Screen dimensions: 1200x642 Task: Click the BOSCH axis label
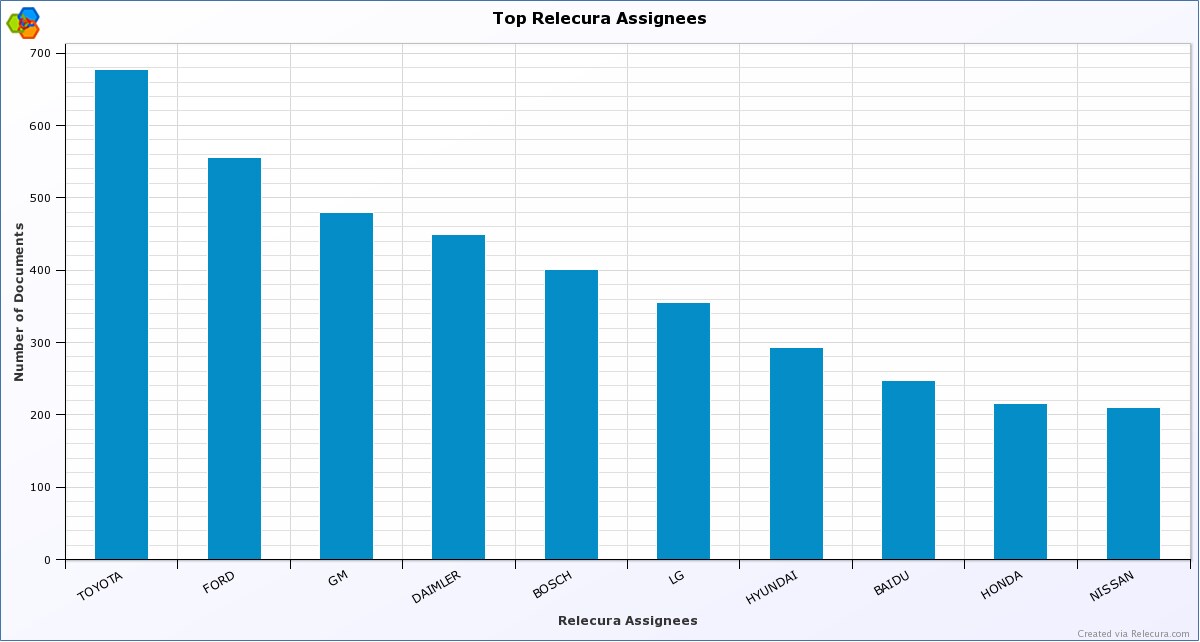point(552,584)
